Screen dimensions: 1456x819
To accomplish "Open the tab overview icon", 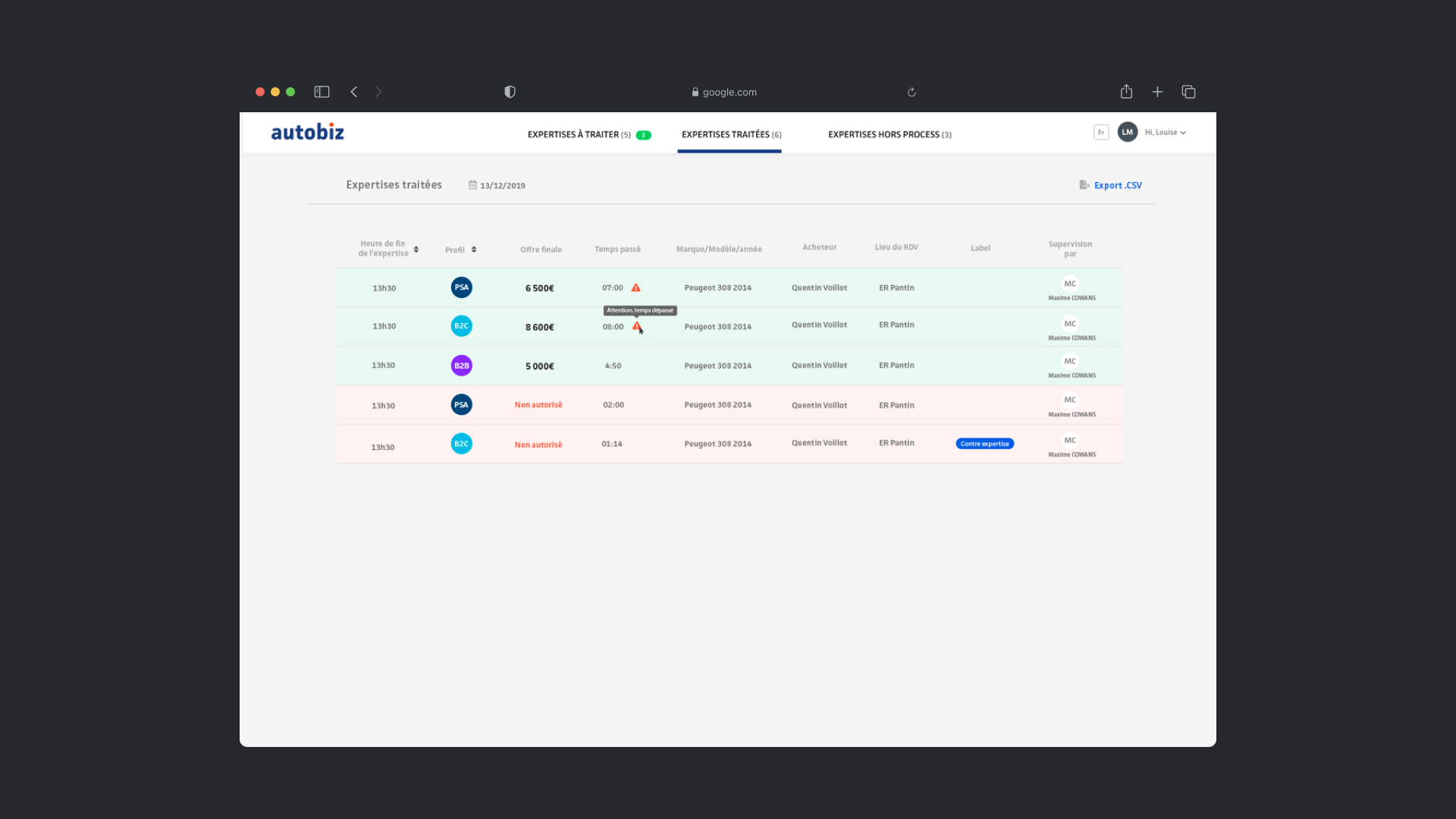I will (1188, 92).
